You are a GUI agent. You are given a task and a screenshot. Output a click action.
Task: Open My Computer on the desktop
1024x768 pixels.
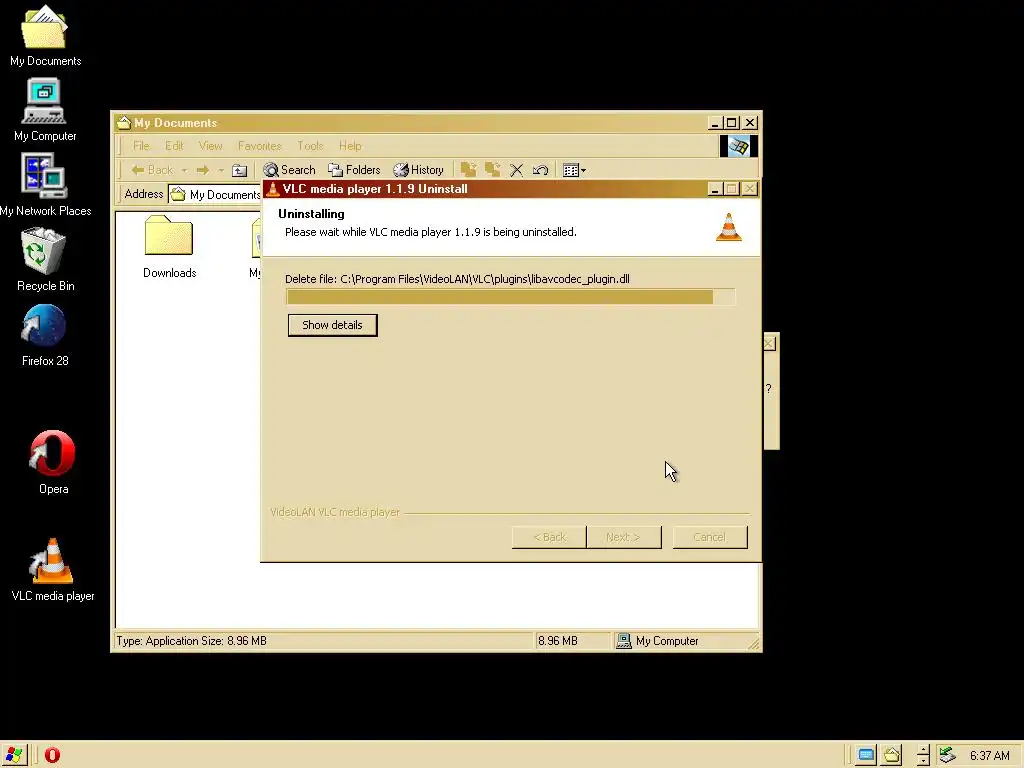click(x=44, y=110)
